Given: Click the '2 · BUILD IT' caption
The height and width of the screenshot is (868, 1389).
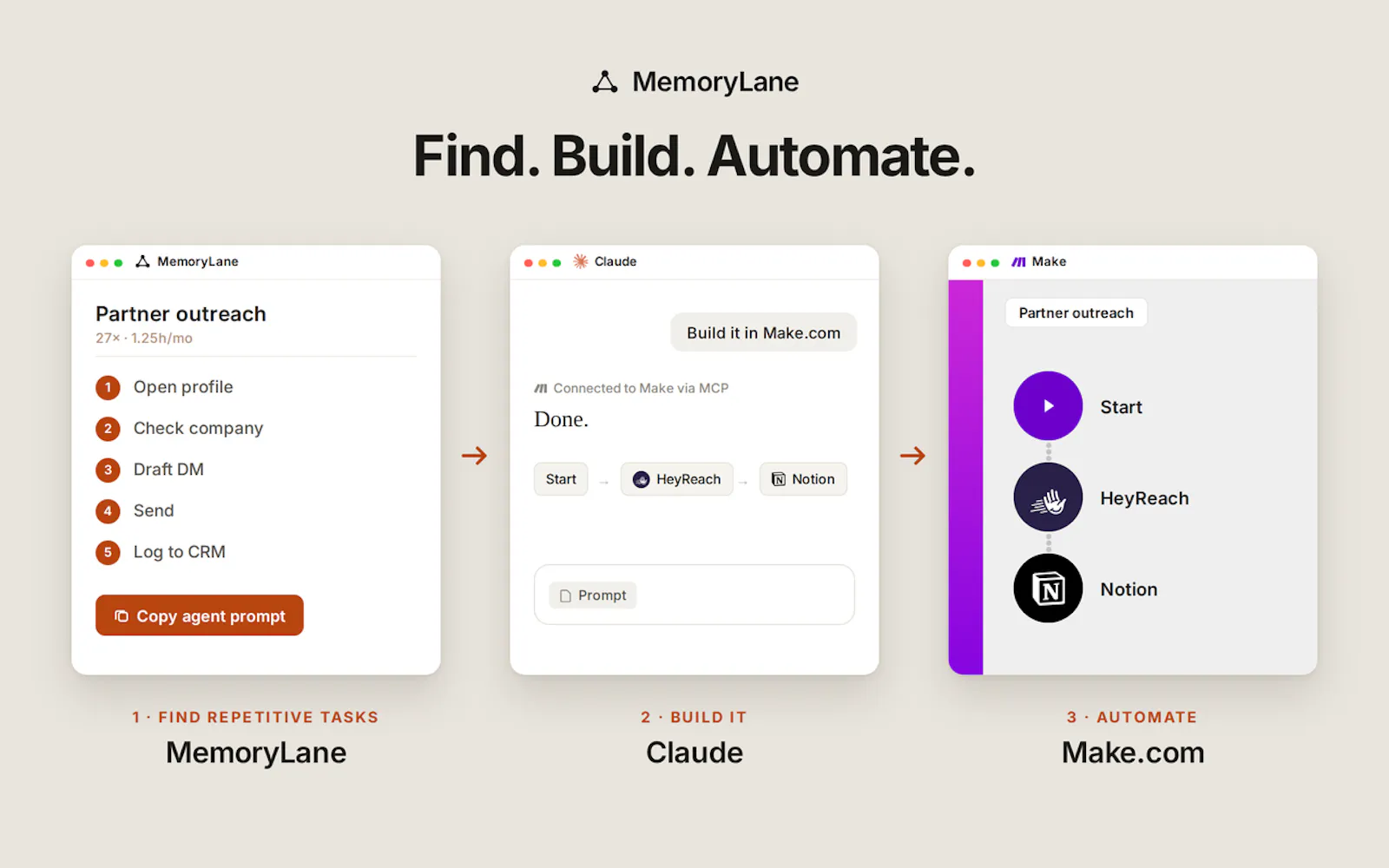Looking at the screenshot, I should point(694,717).
